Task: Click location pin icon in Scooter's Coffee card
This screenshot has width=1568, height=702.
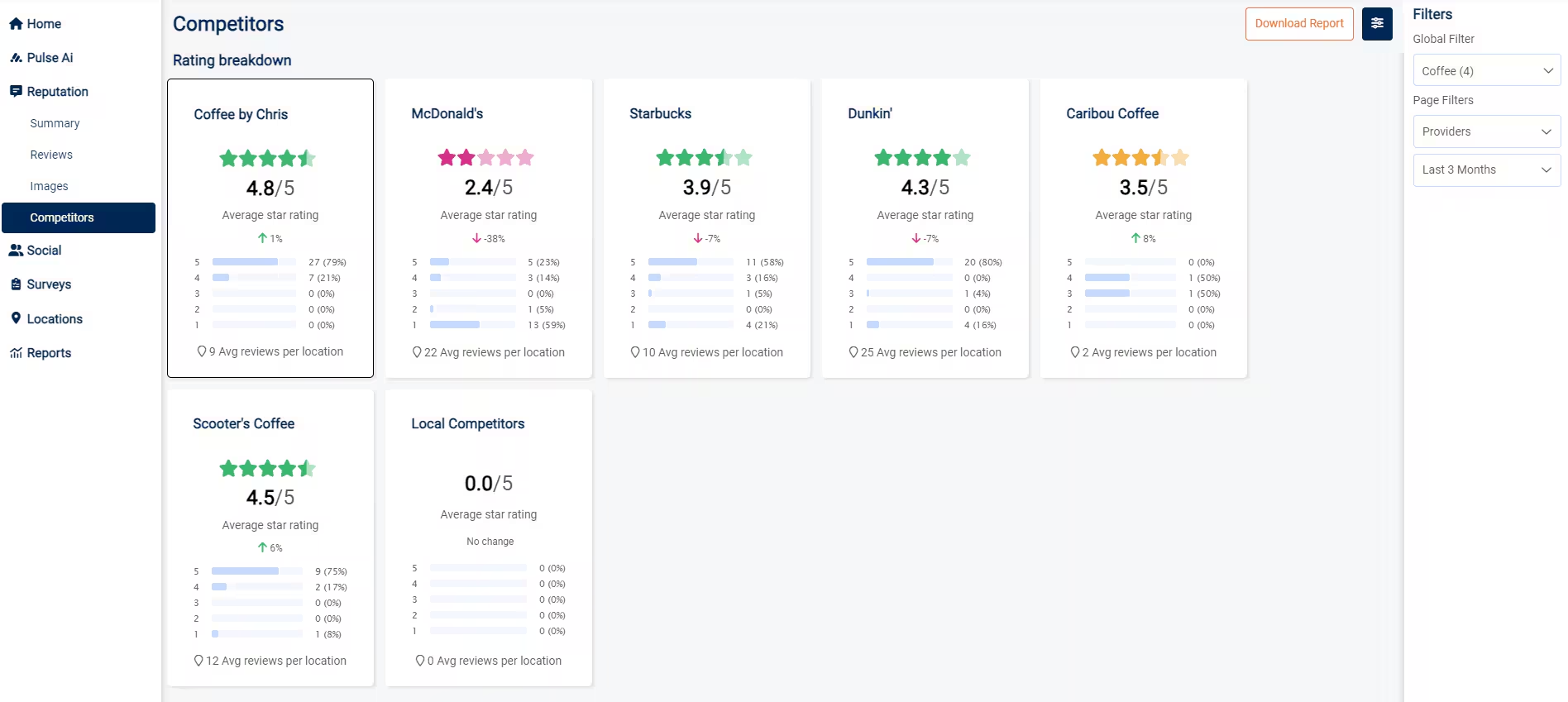Action: pos(198,661)
